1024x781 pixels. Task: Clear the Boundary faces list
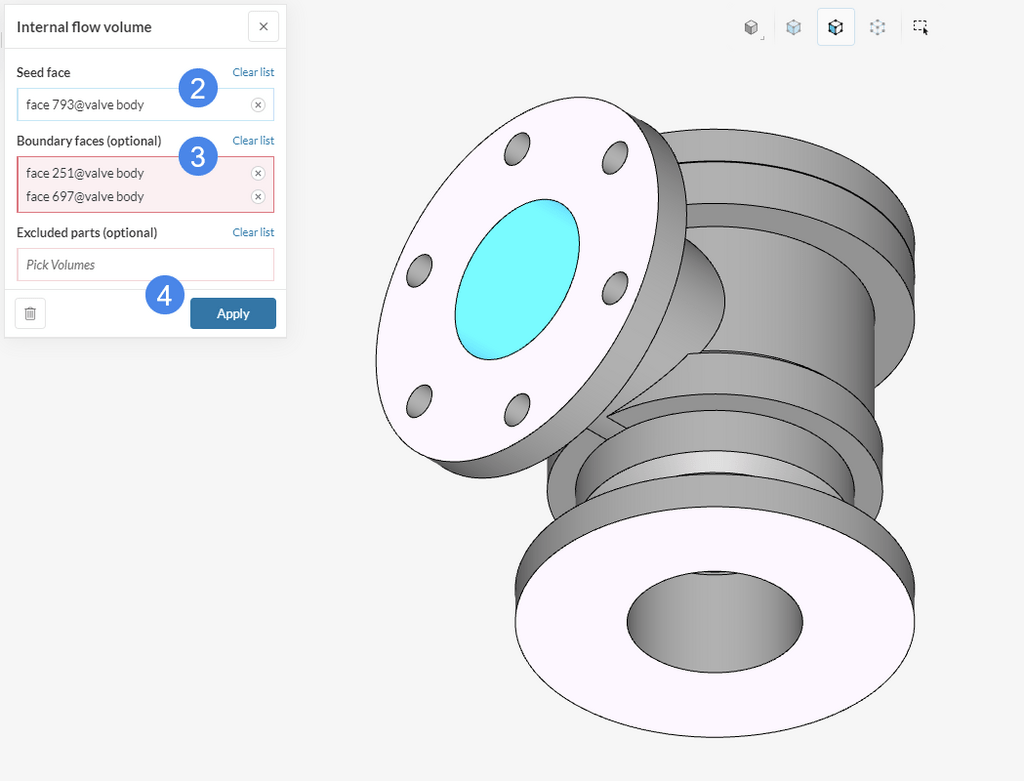point(253,140)
